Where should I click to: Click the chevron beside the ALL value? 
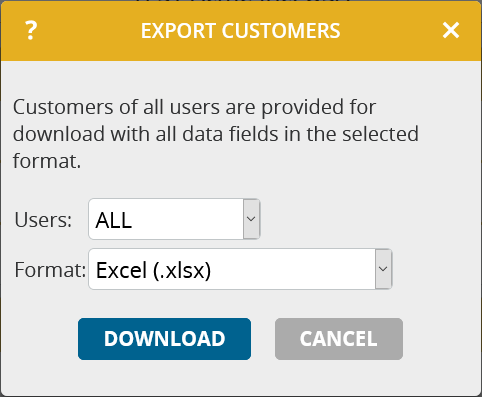click(x=251, y=219)
